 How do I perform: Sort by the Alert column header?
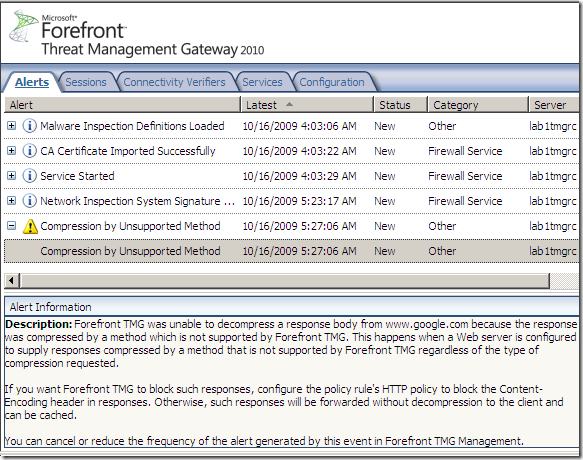coord(122,105)
